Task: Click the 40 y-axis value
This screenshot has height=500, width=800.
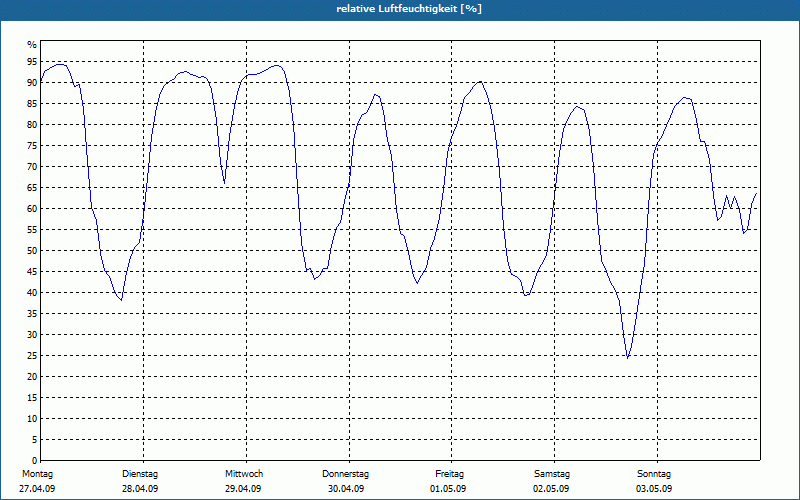Action: point(32,293)
